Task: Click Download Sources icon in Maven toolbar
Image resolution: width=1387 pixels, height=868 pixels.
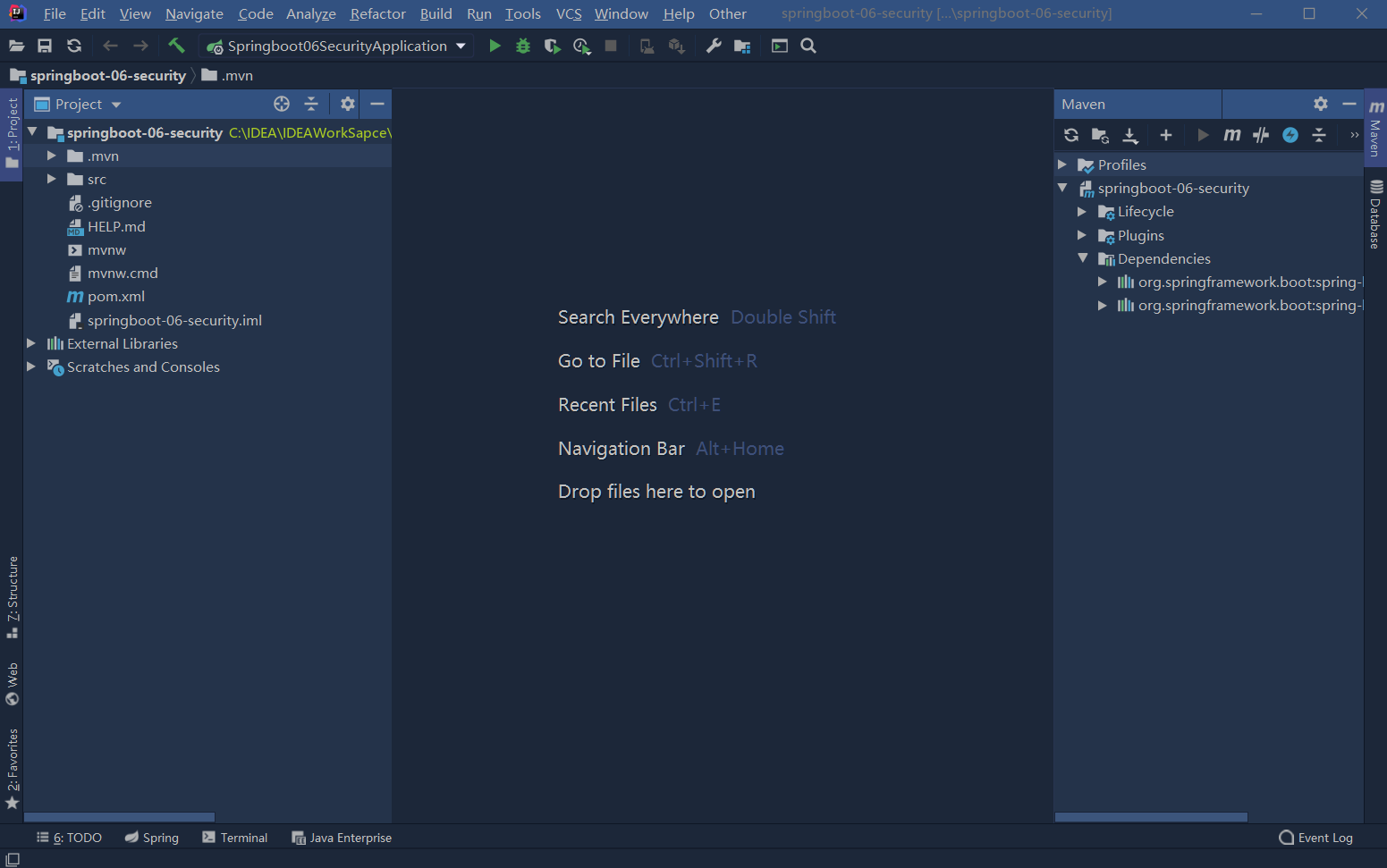Action: [x=1130, y=135]
